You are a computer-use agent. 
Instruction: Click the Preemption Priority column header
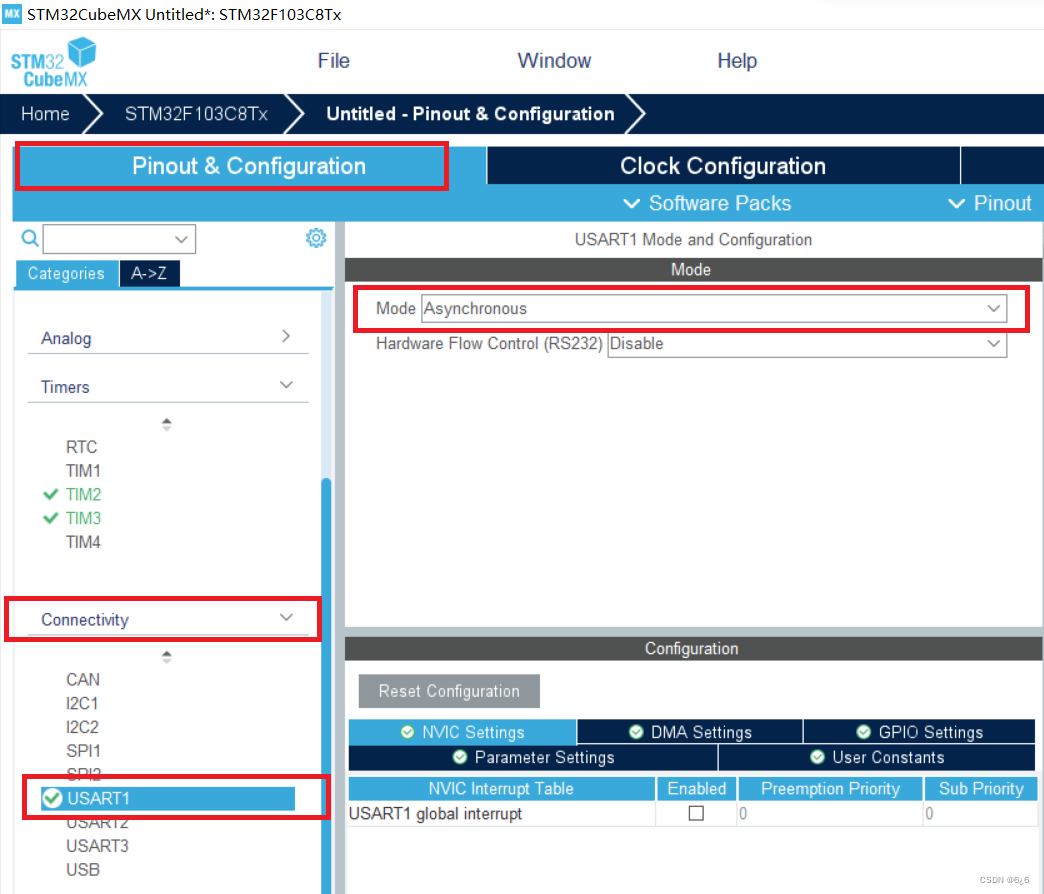tap(830, 789)
